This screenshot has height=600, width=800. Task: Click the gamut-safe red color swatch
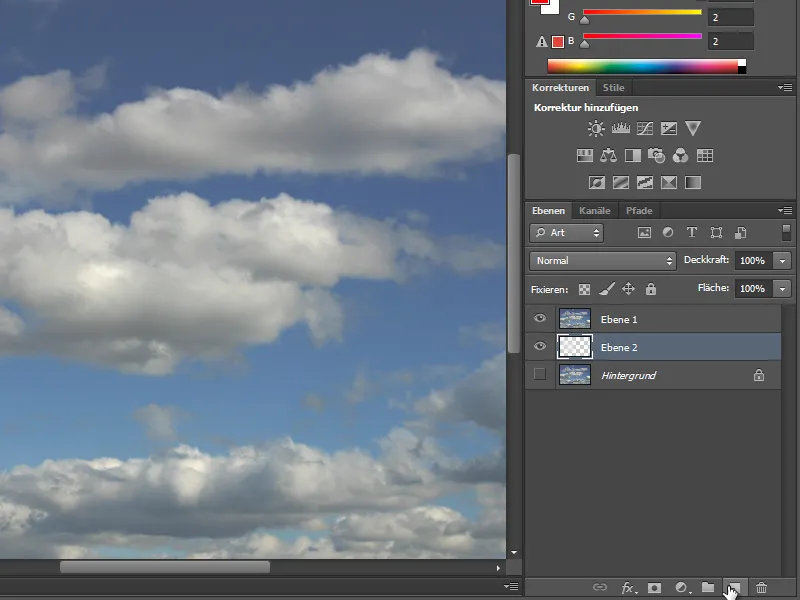(558, 42)
